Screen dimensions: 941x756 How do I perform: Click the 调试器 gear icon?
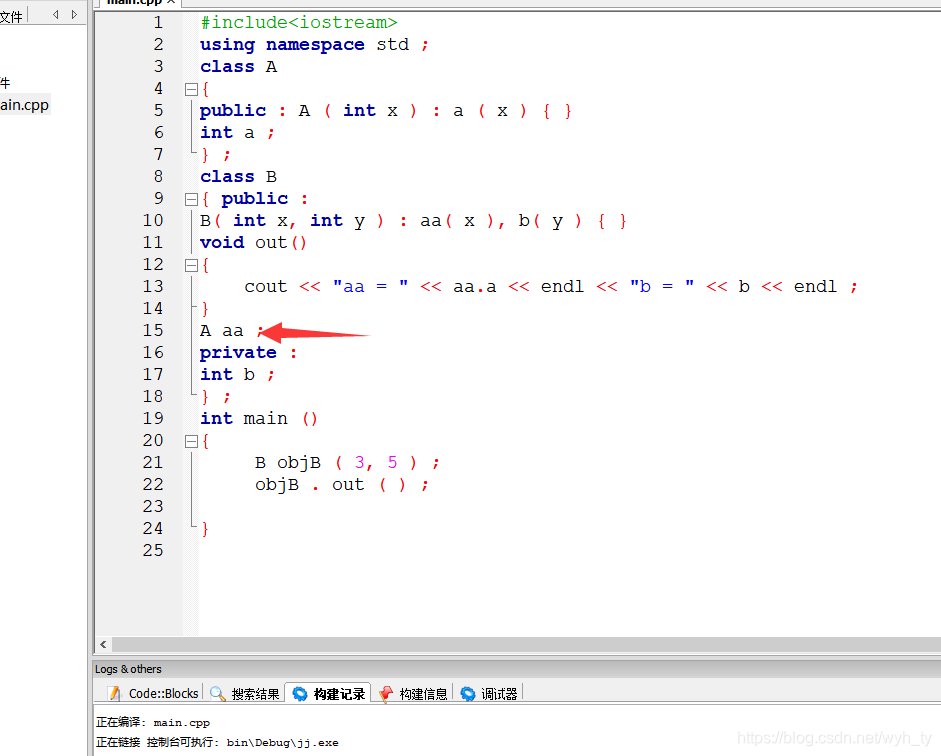467,694
